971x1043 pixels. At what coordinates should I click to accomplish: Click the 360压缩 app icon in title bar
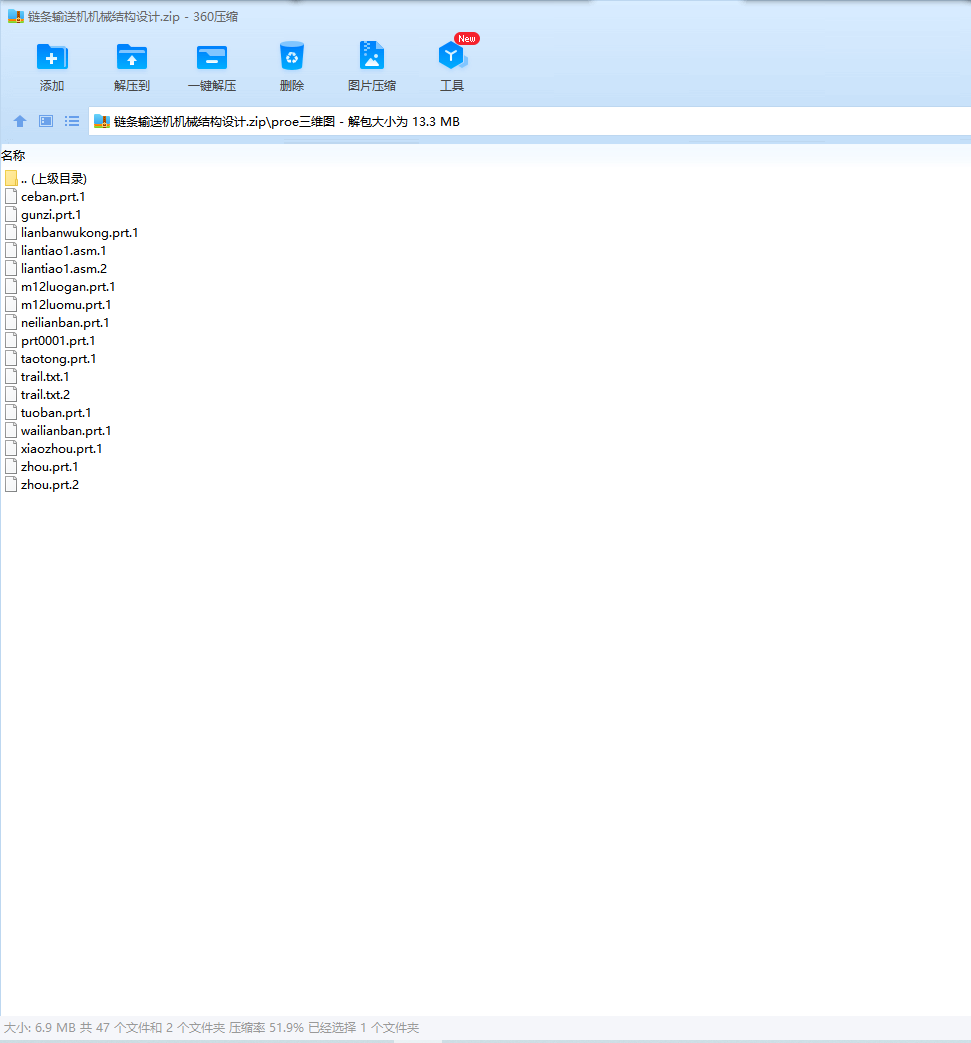[x=16, y=17]
